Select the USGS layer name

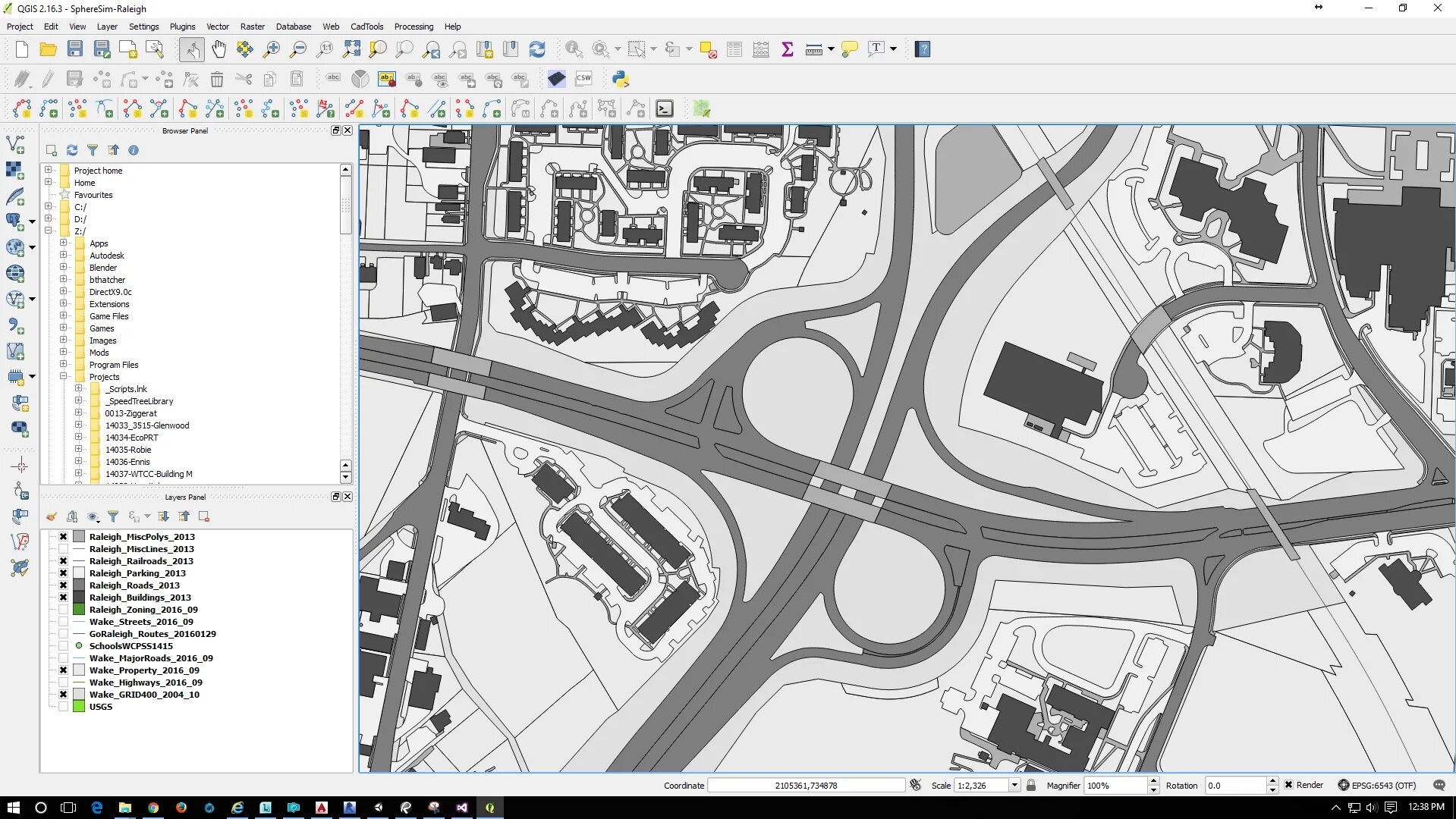point(101,707)
